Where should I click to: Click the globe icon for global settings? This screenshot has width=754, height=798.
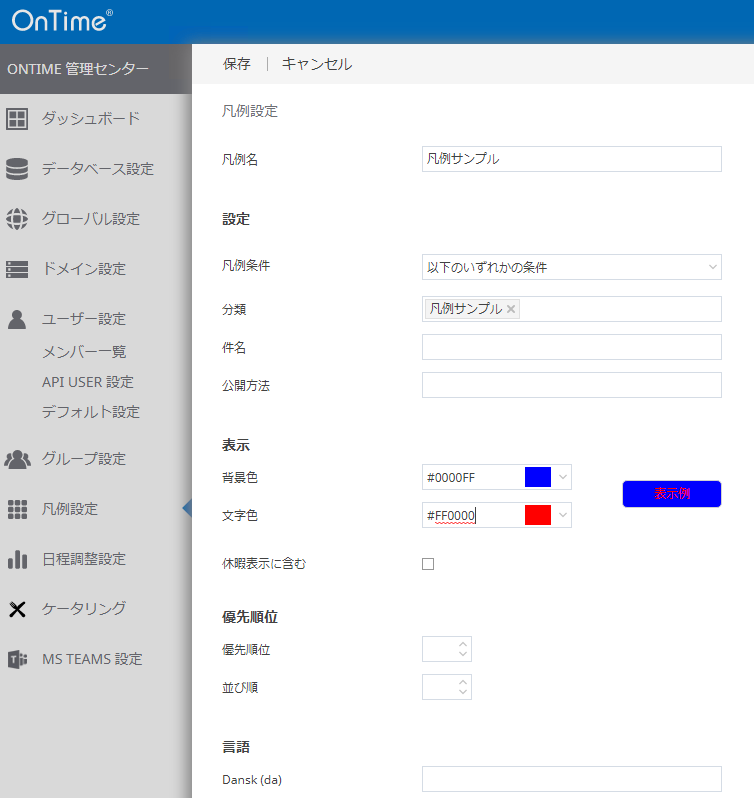(x=17, y=219)
